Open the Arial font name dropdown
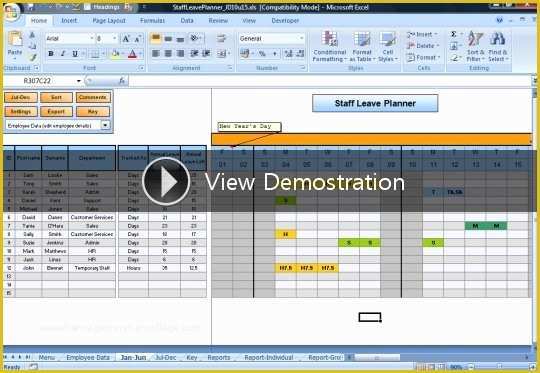540x373 pixels. (92, 38)
